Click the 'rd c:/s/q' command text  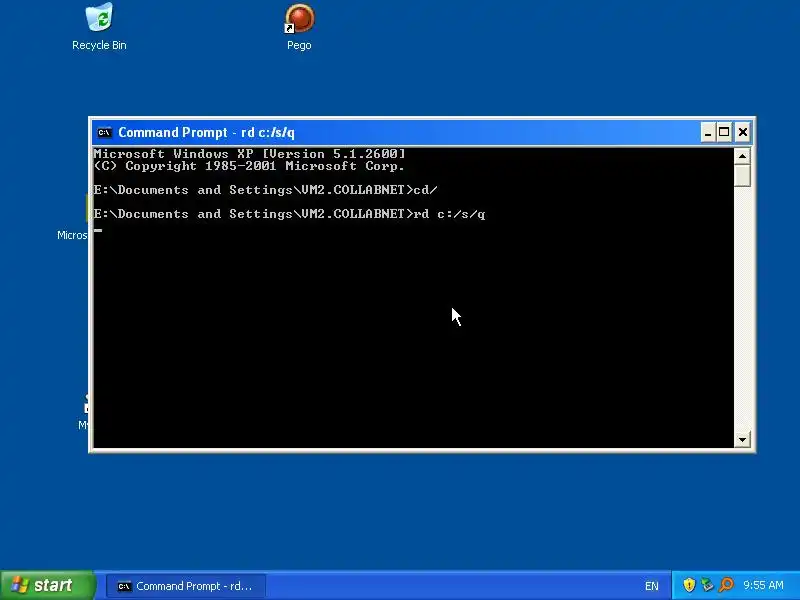tap(449, 214)
